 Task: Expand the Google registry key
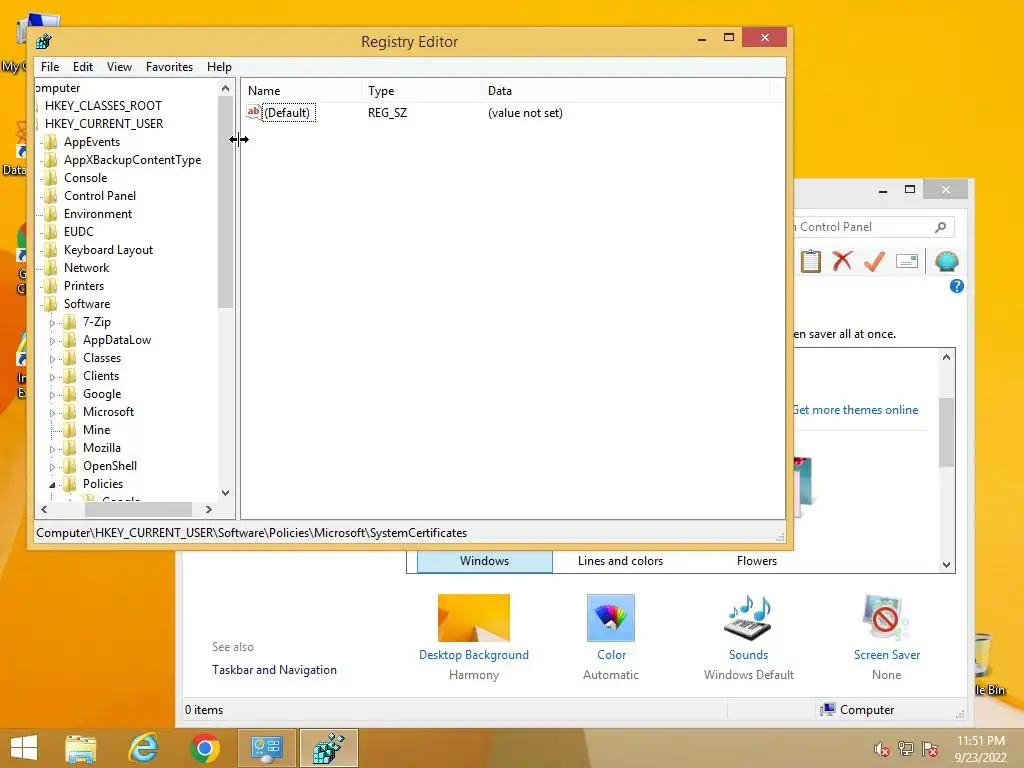point(52,394)
